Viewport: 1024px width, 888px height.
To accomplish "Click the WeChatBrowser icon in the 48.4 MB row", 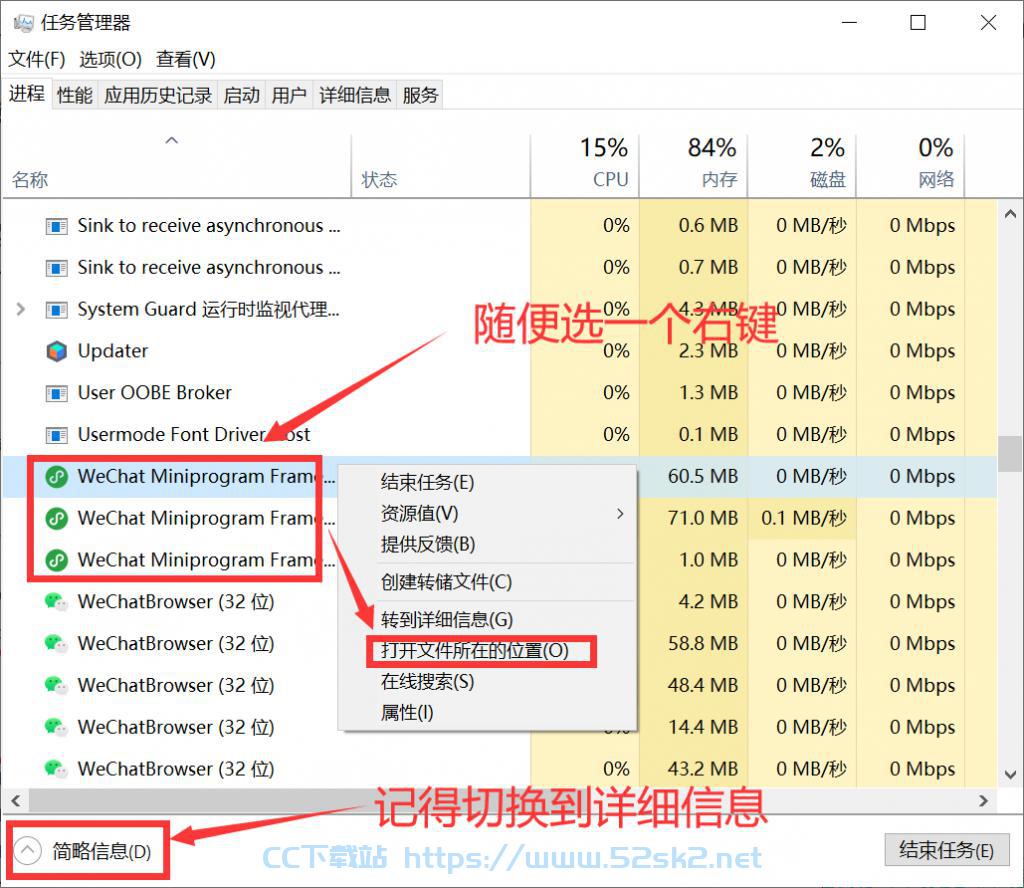I will tap(56, 685).
